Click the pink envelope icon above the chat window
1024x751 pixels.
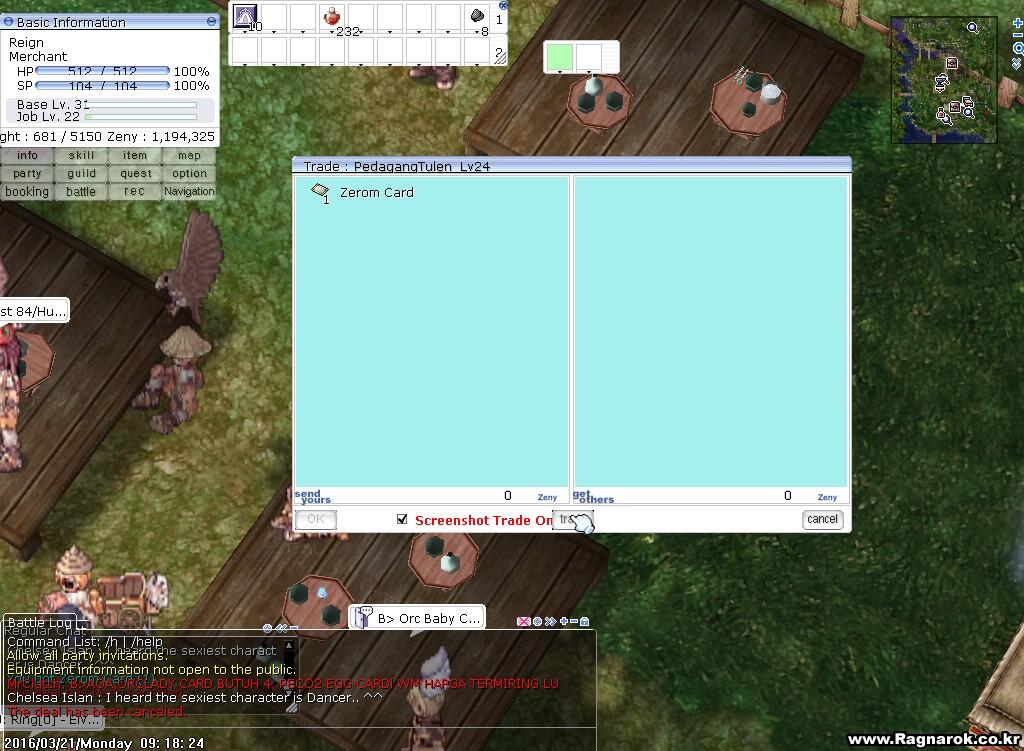click(x=523, y=621)
